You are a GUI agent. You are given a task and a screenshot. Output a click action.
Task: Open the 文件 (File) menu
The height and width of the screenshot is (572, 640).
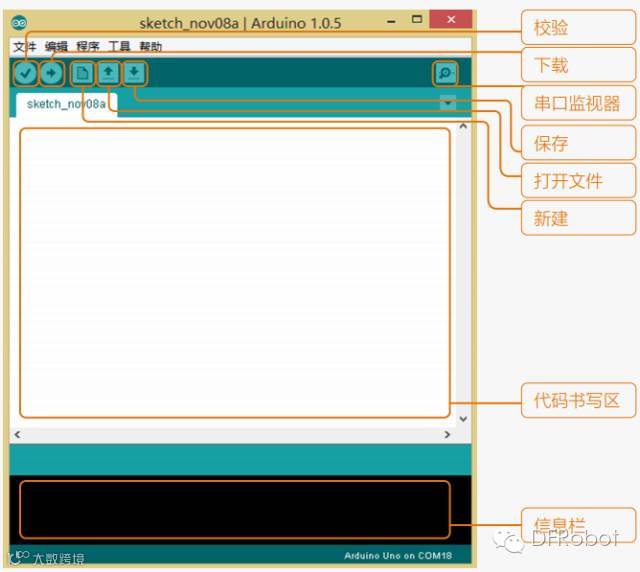click(x=24, y=47)
